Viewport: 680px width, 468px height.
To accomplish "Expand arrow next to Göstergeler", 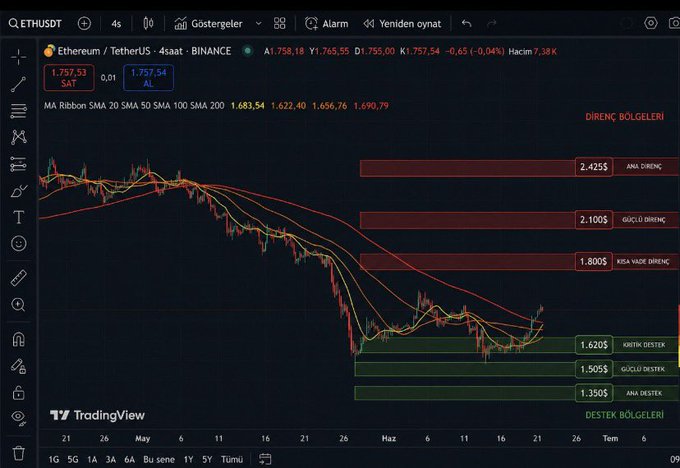I will tap(258, 23).
